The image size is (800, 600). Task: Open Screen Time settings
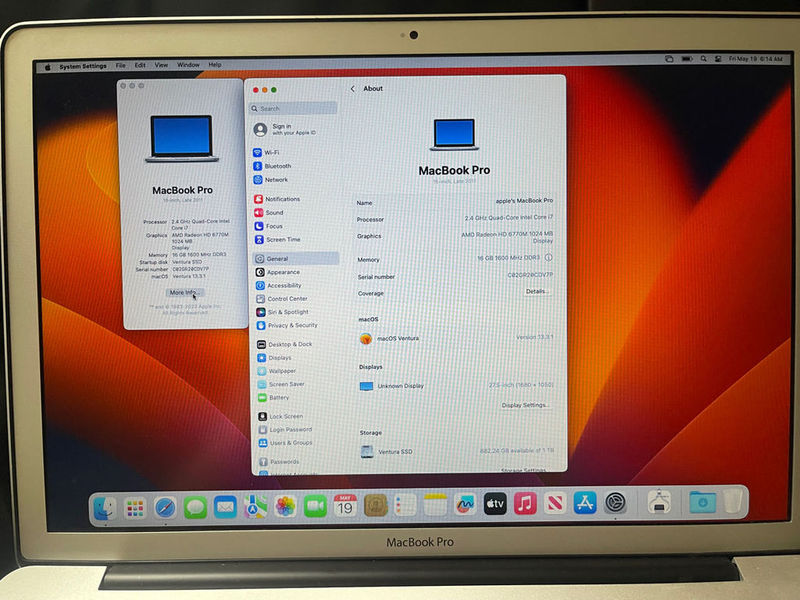278,239
